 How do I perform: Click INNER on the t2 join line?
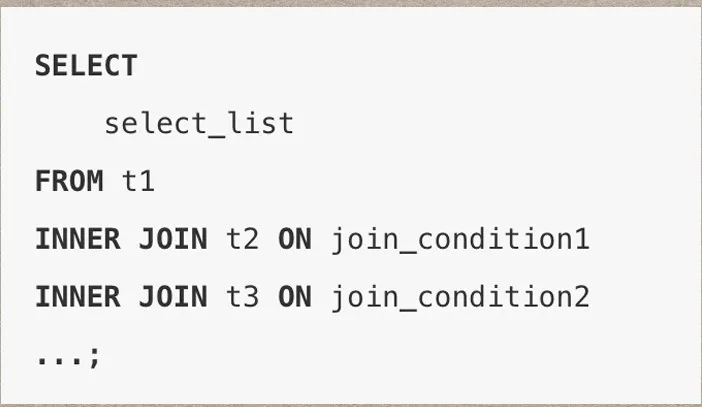(77, 240)
